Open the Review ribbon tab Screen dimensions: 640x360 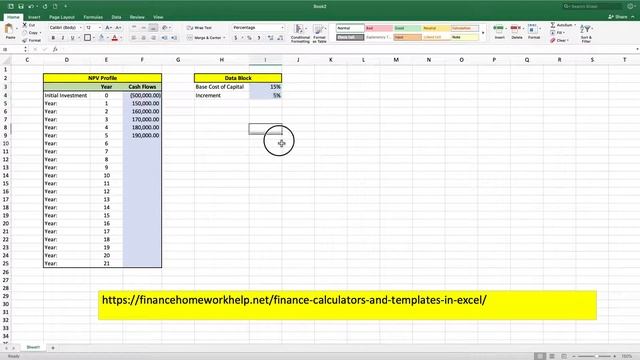coord(137,17)
